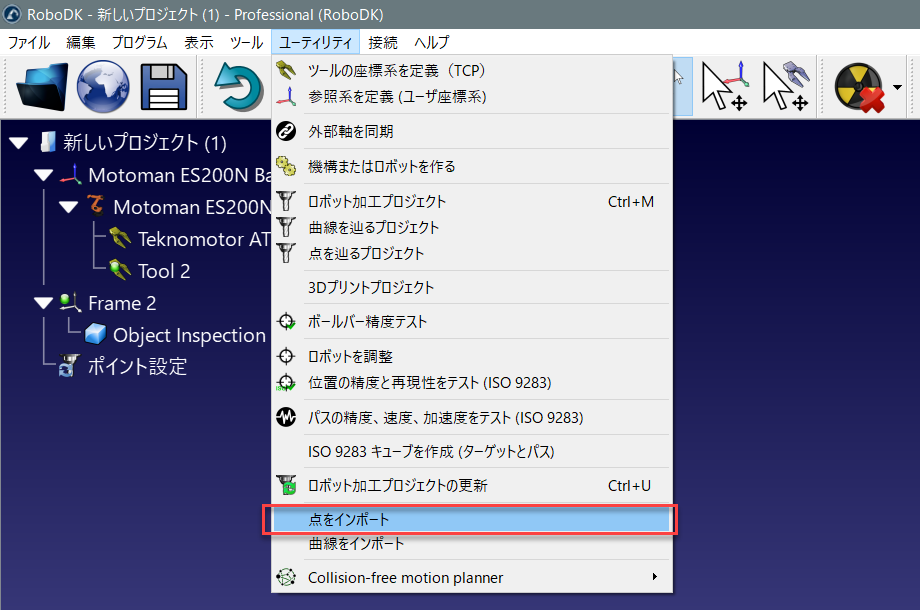
Task: Choose ロボット加工プロジェクト with Ctrl+M shortcut
Action: point(472,202)
